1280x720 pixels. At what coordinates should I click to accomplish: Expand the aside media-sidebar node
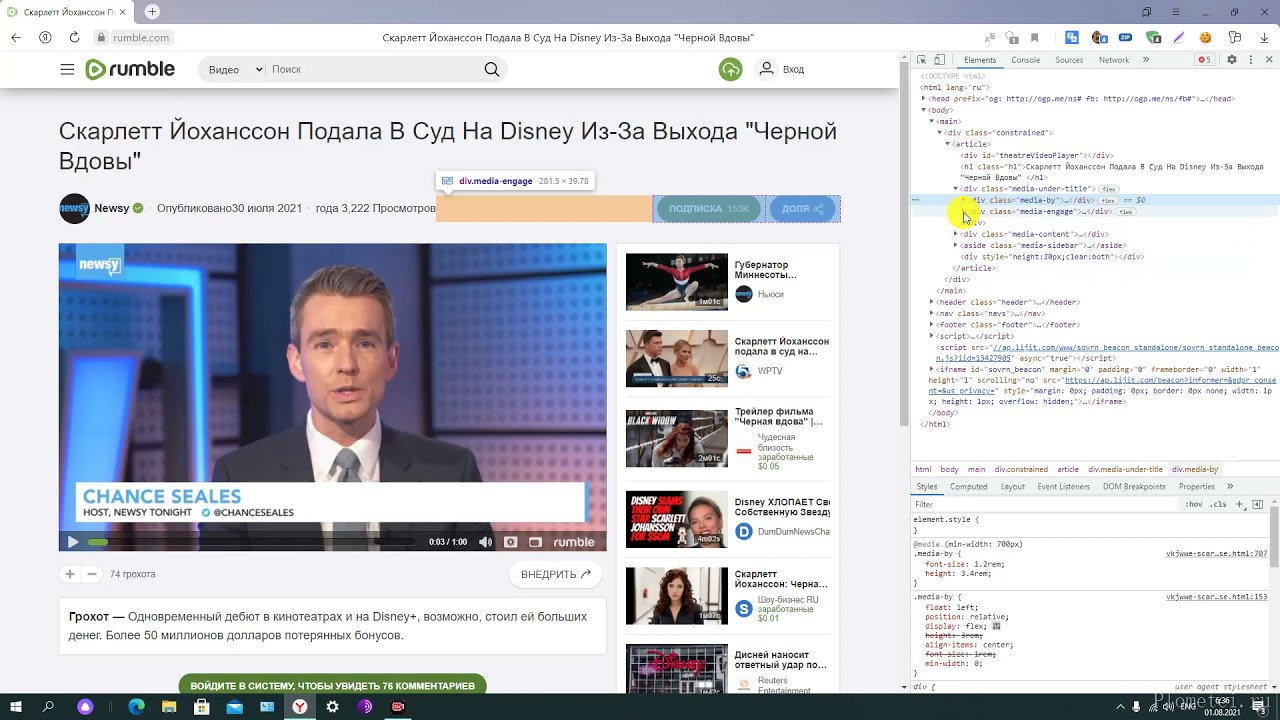(956, 245)
